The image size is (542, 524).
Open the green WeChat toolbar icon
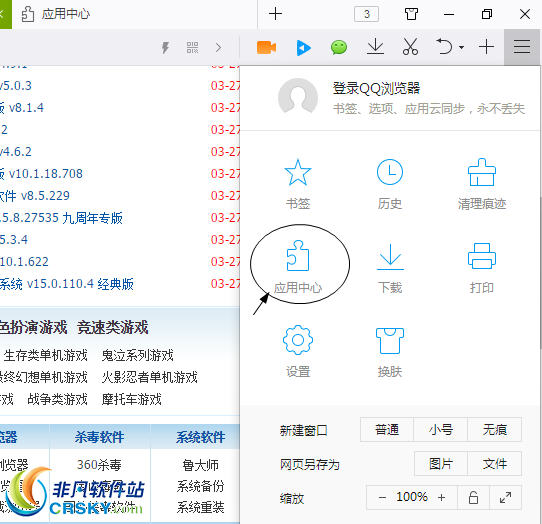coord(339,47)
